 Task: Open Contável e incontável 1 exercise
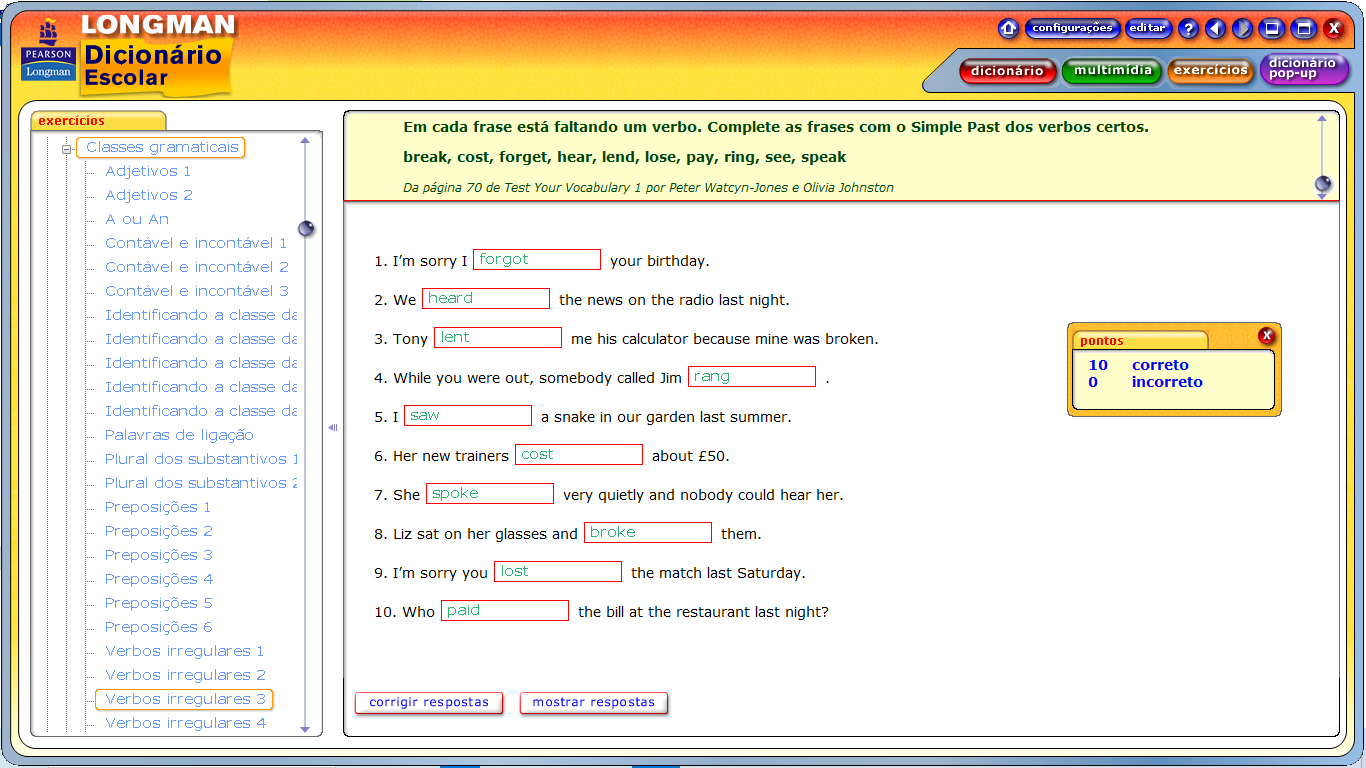tap(196, 243)
